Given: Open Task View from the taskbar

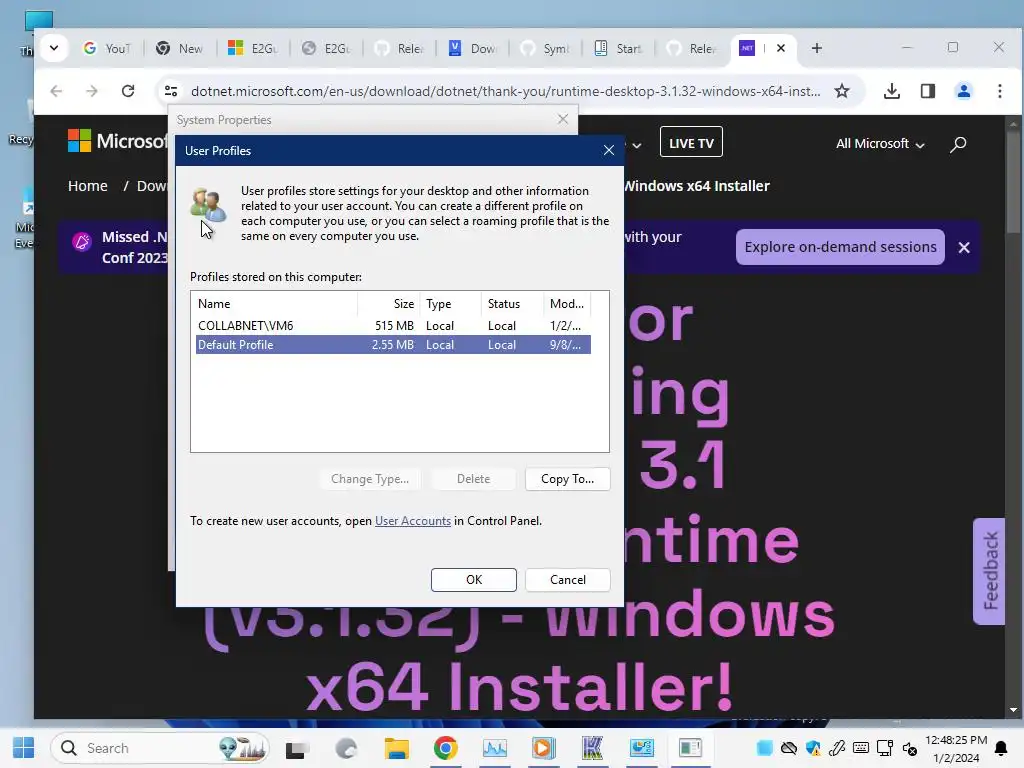Looking at the screenshot, I should [x=297, y=748].
